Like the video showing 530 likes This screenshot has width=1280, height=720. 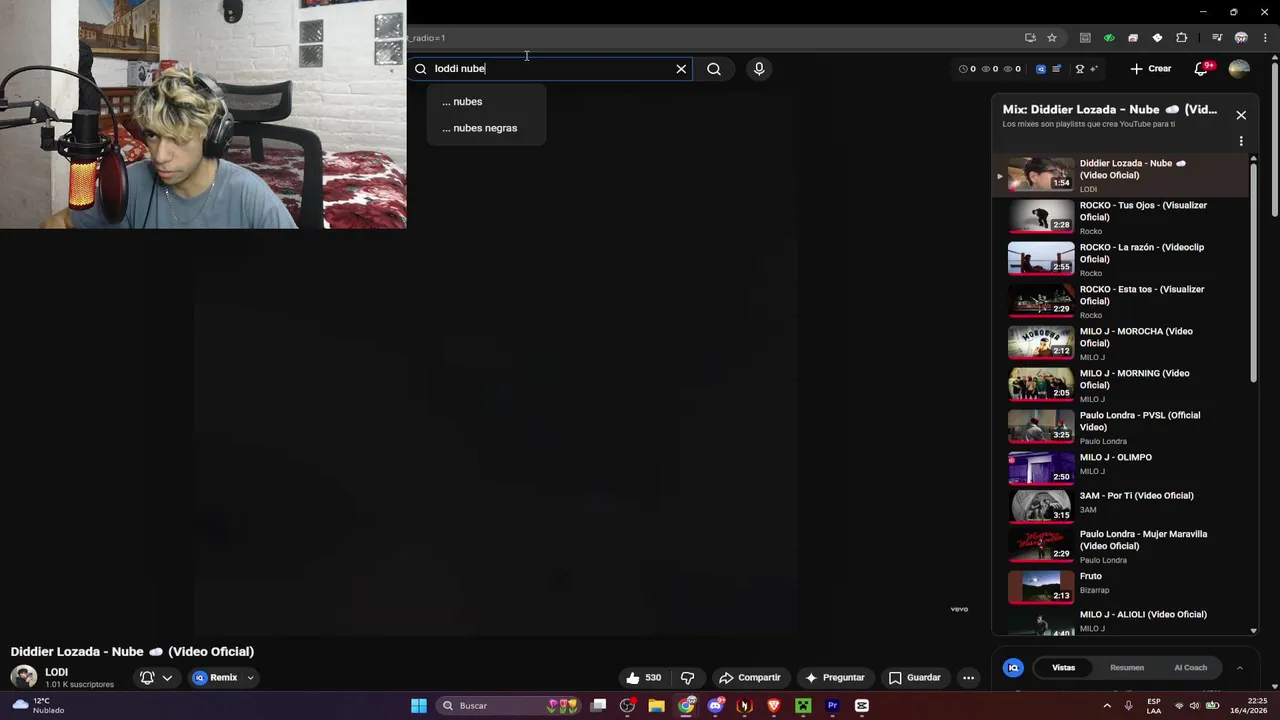(644, 677)
